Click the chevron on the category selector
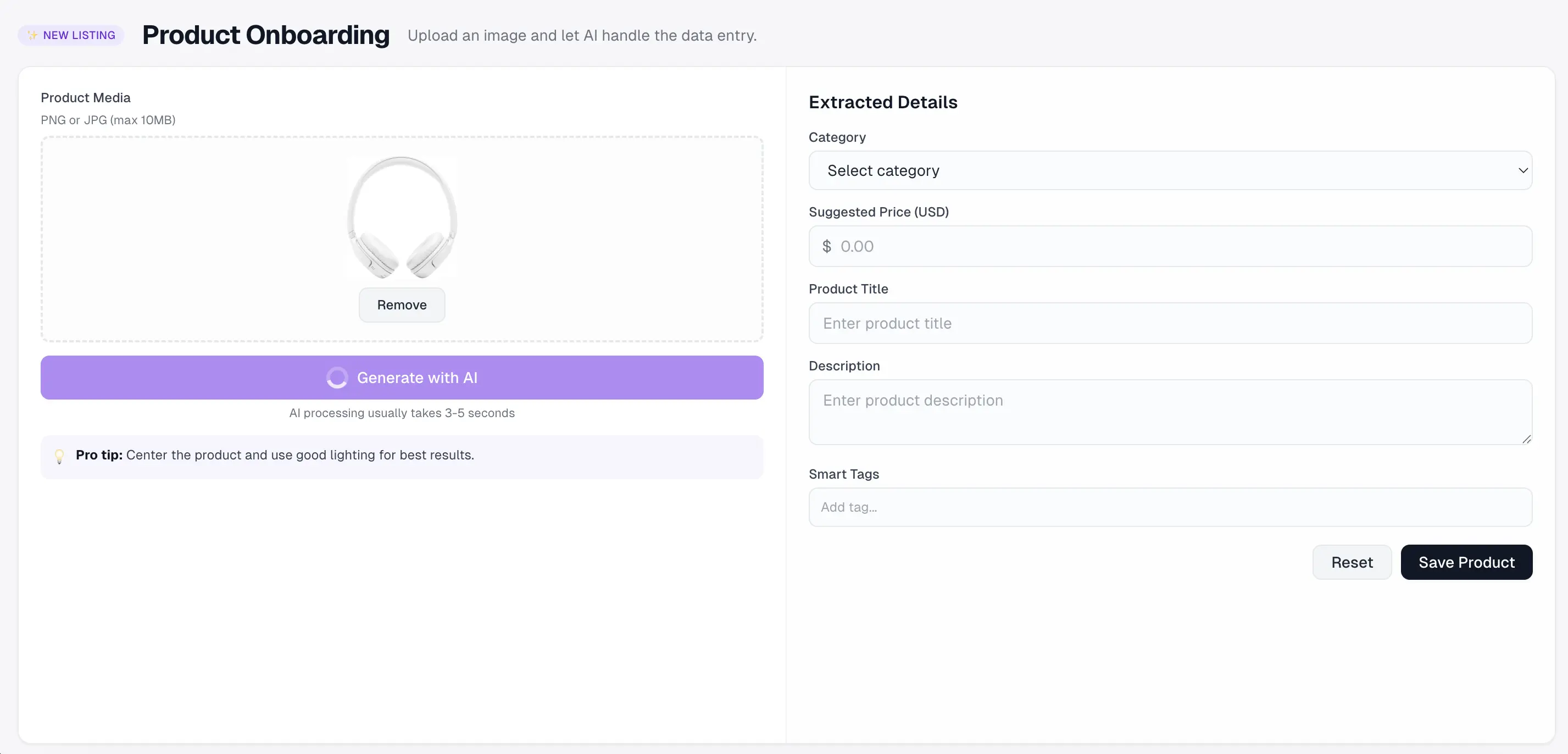 click(1522, 170)
